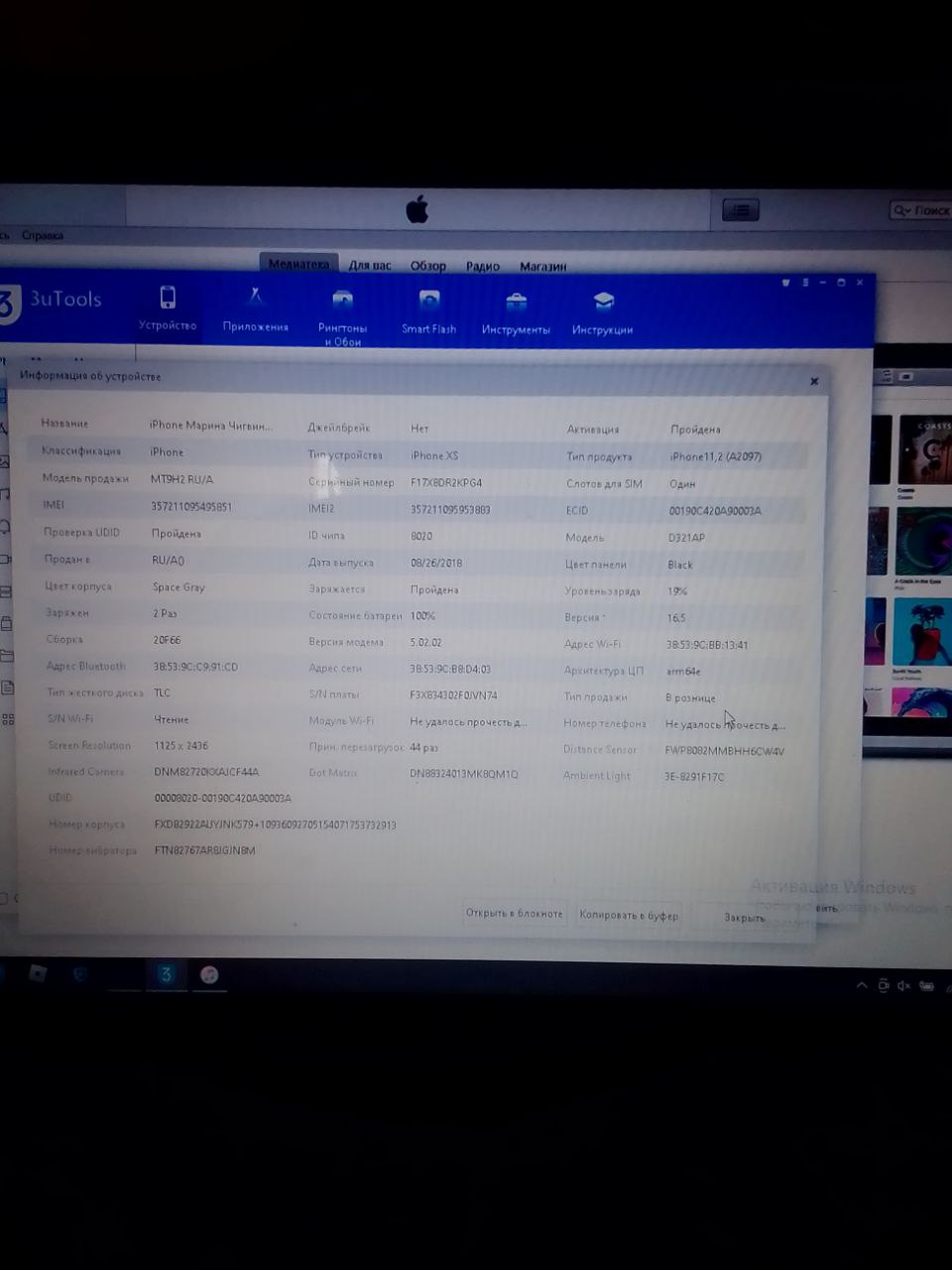952x1270 pixels.
Task: Select the device name "iPhone Марина Чигвин..."
Action: [210, 425]
